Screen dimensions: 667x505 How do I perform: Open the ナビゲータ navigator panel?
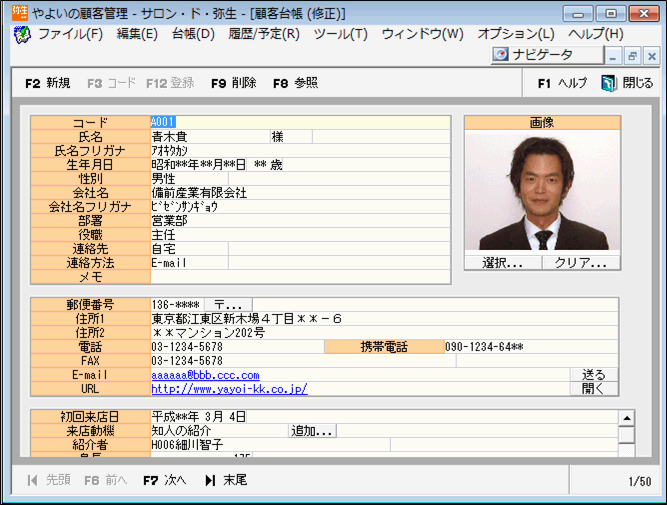point(546,55)
